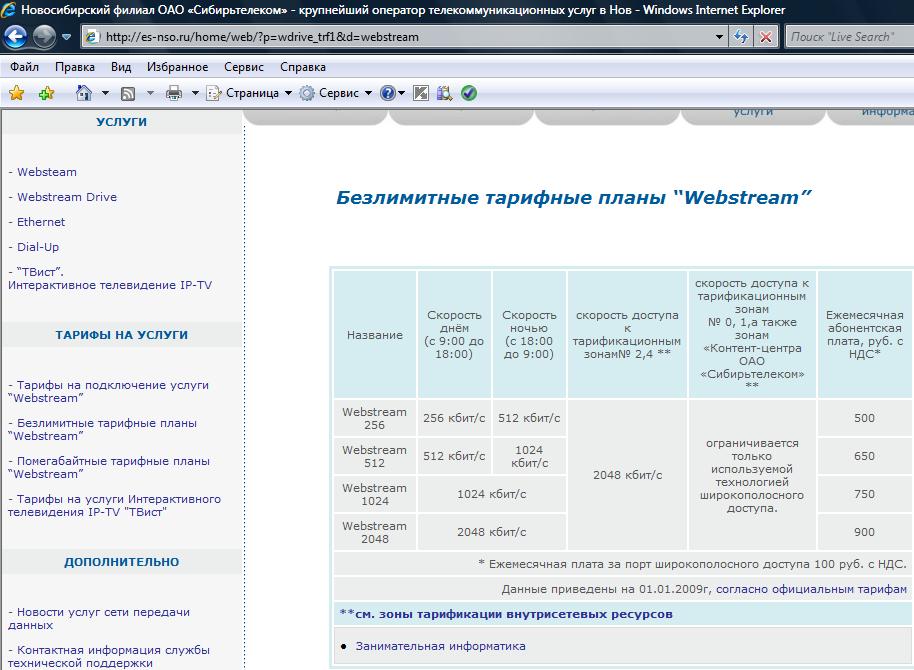Click the 650 monthly fee cell
Screen dimensions: 914x670
coord(864,456)
